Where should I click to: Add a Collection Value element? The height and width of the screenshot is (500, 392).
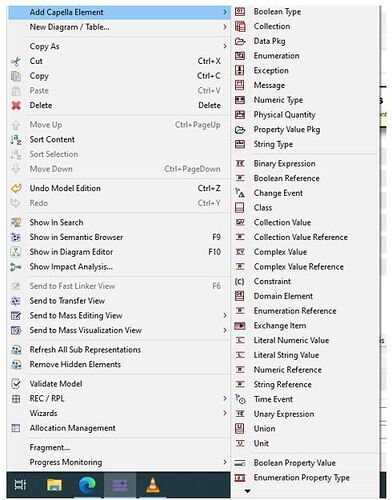click(305, 222)
